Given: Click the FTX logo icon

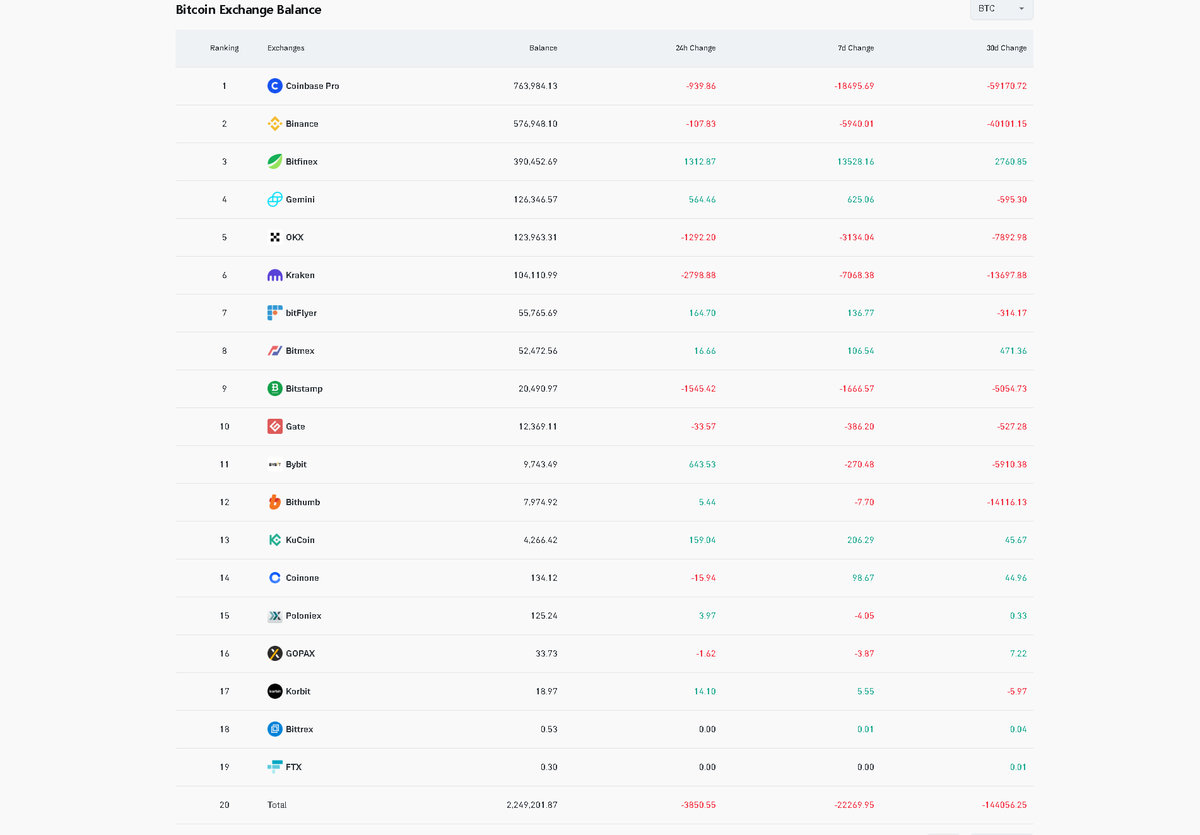Looking at the screenshot, I should [275, 767].
